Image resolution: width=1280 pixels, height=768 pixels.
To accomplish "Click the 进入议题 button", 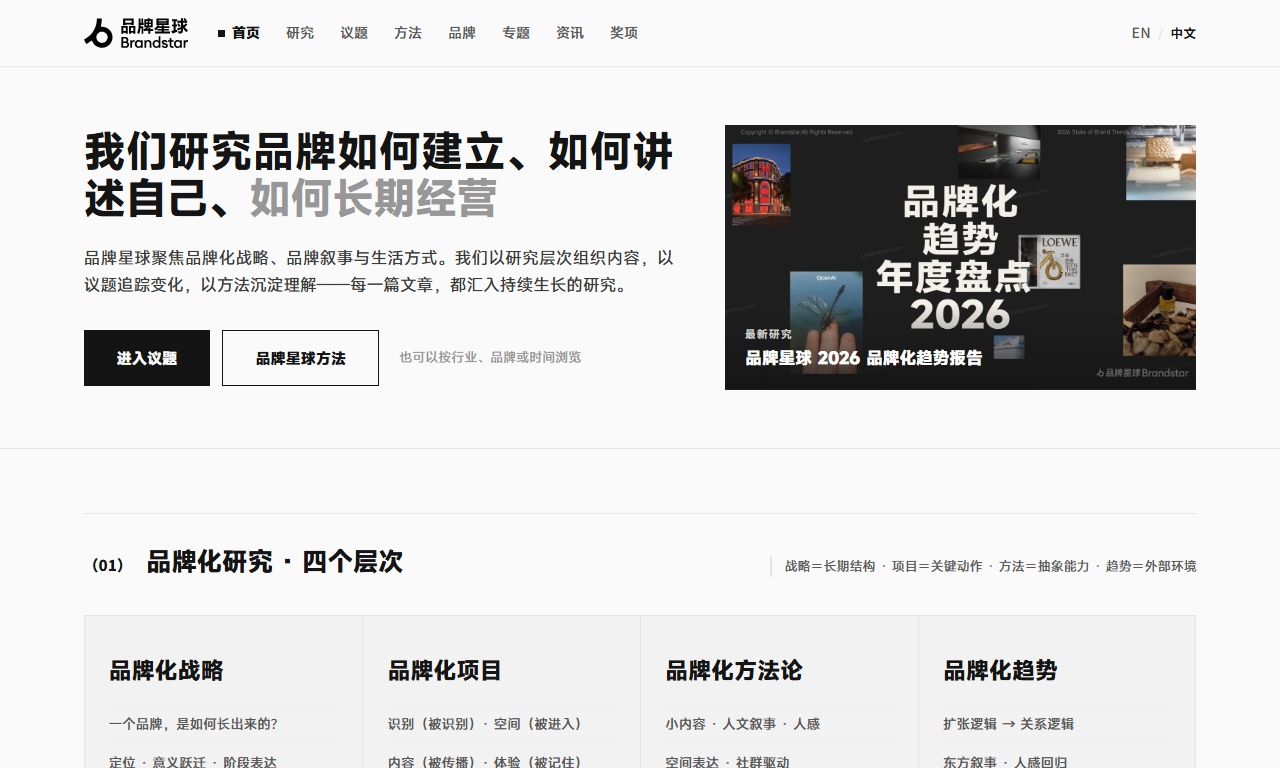I will 147,358.
